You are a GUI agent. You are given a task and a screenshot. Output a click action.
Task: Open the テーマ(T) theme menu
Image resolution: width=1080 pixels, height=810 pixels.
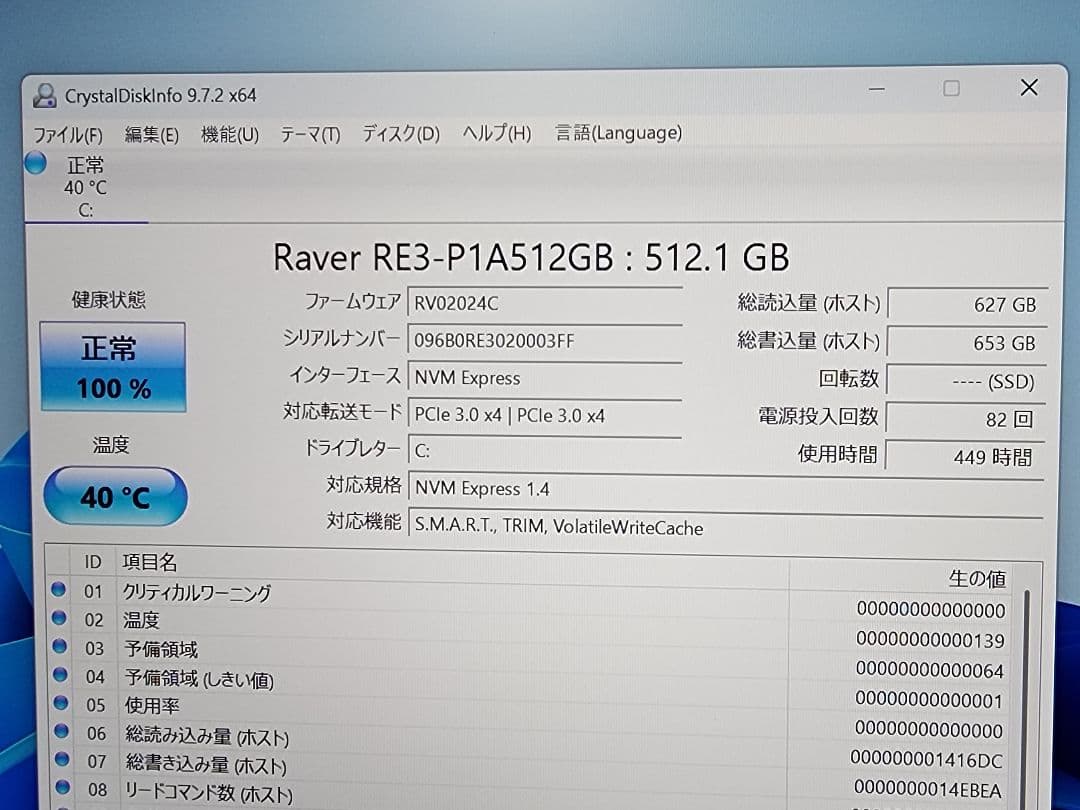310,133
